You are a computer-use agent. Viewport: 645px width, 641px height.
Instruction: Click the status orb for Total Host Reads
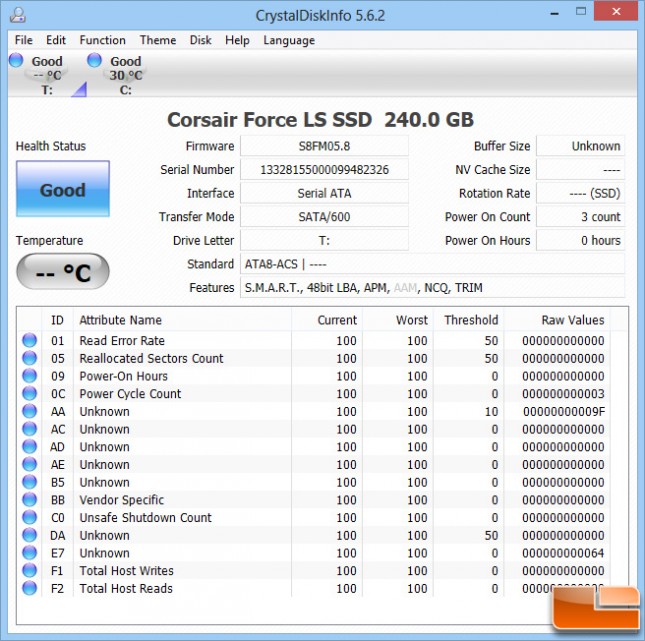click(x=29, y=588)
